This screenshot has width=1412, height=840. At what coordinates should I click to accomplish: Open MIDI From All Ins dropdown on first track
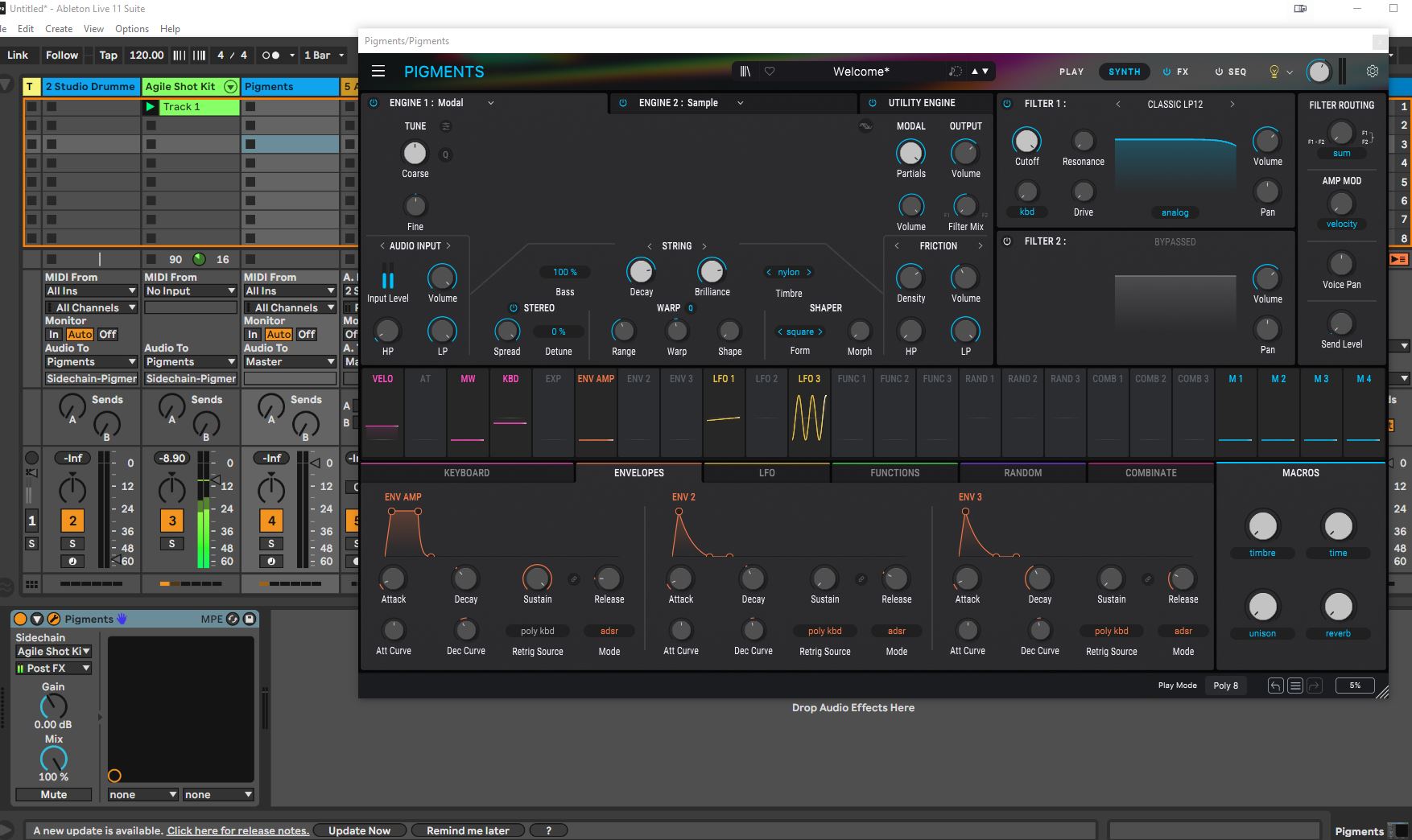click(x=91, y=290)
